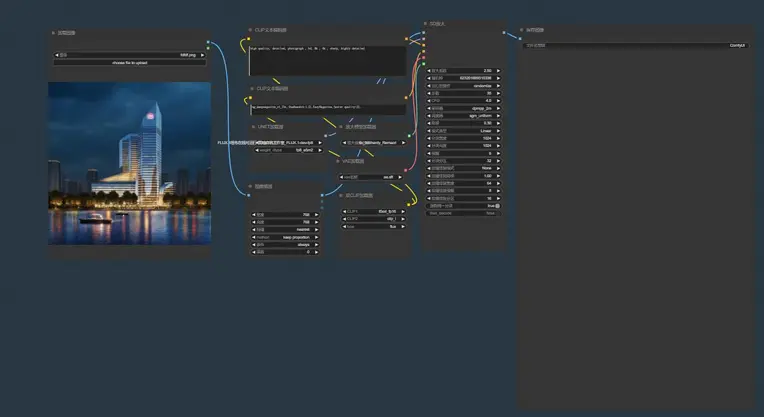Screen dimensions: 764x417
Task: Collapse the Save Image node via its title dot
Action: (522, 30)
